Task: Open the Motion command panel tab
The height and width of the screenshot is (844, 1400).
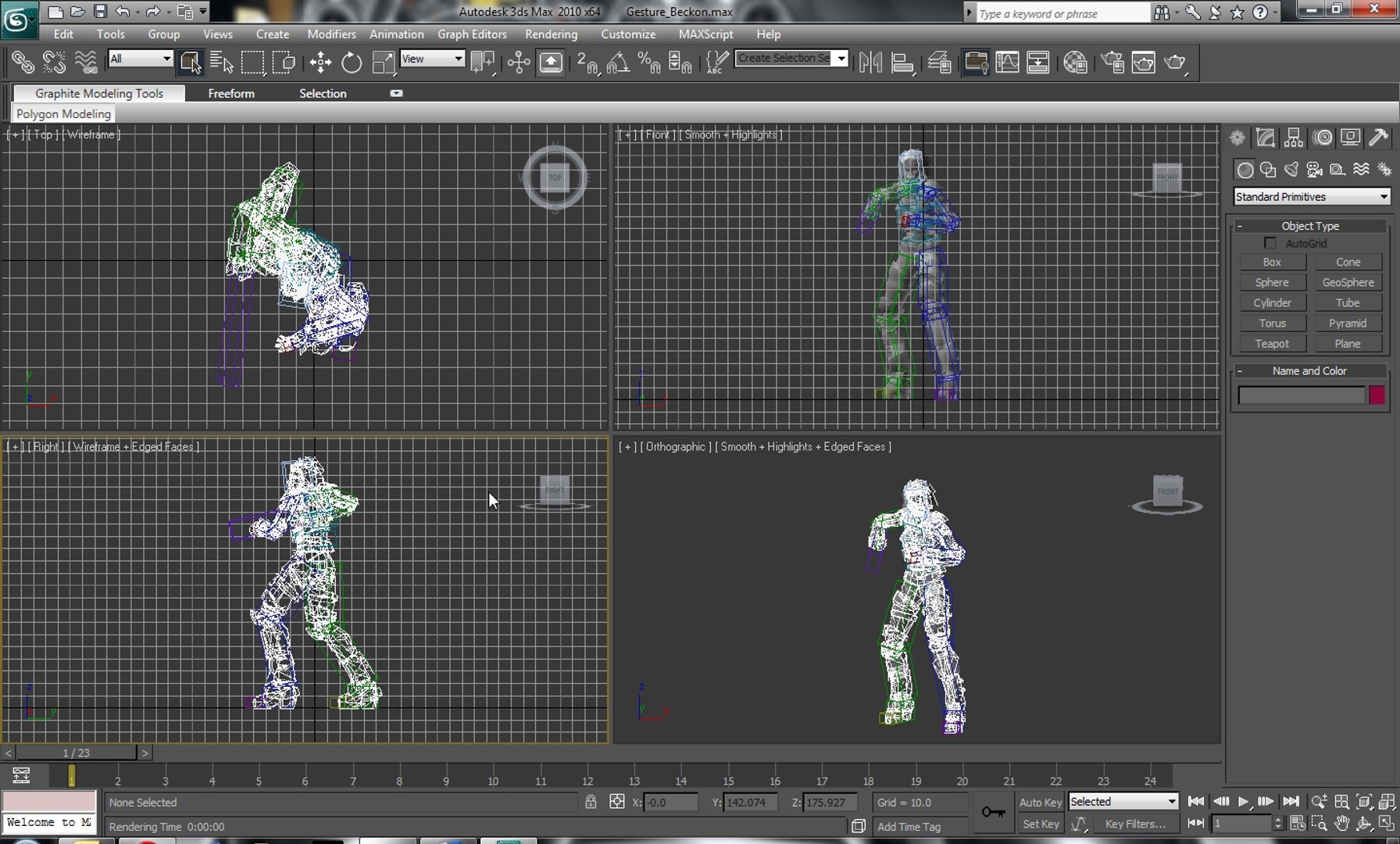Action: click(1323, 138)
